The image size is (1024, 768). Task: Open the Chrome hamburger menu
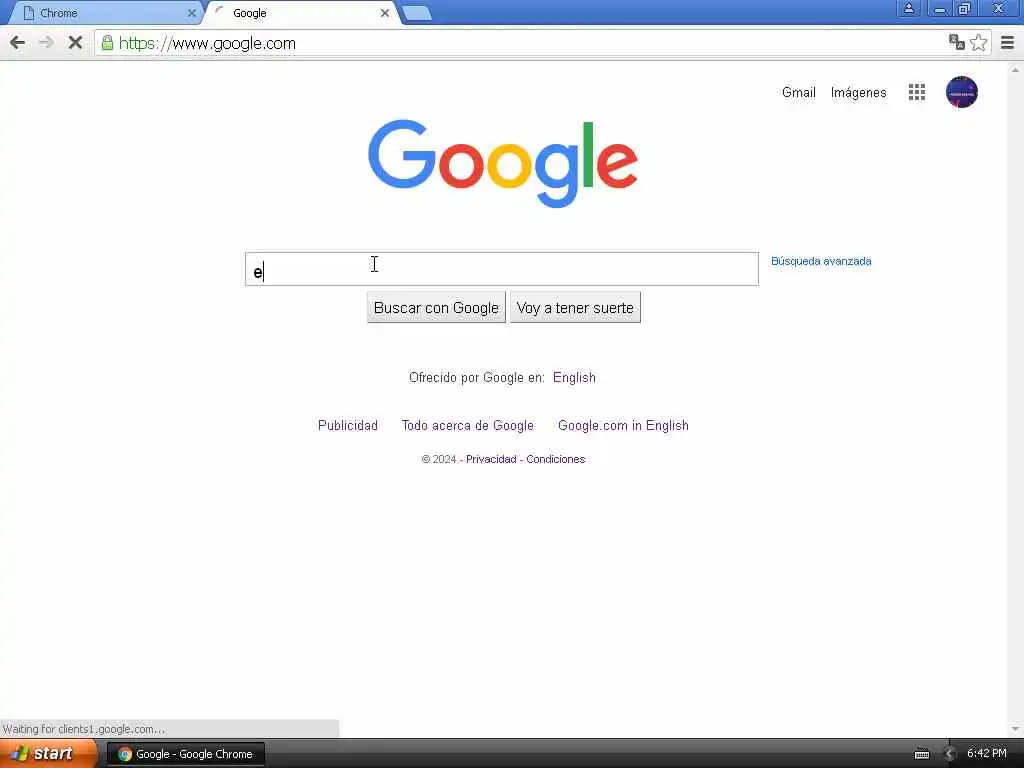point(1008,42)
